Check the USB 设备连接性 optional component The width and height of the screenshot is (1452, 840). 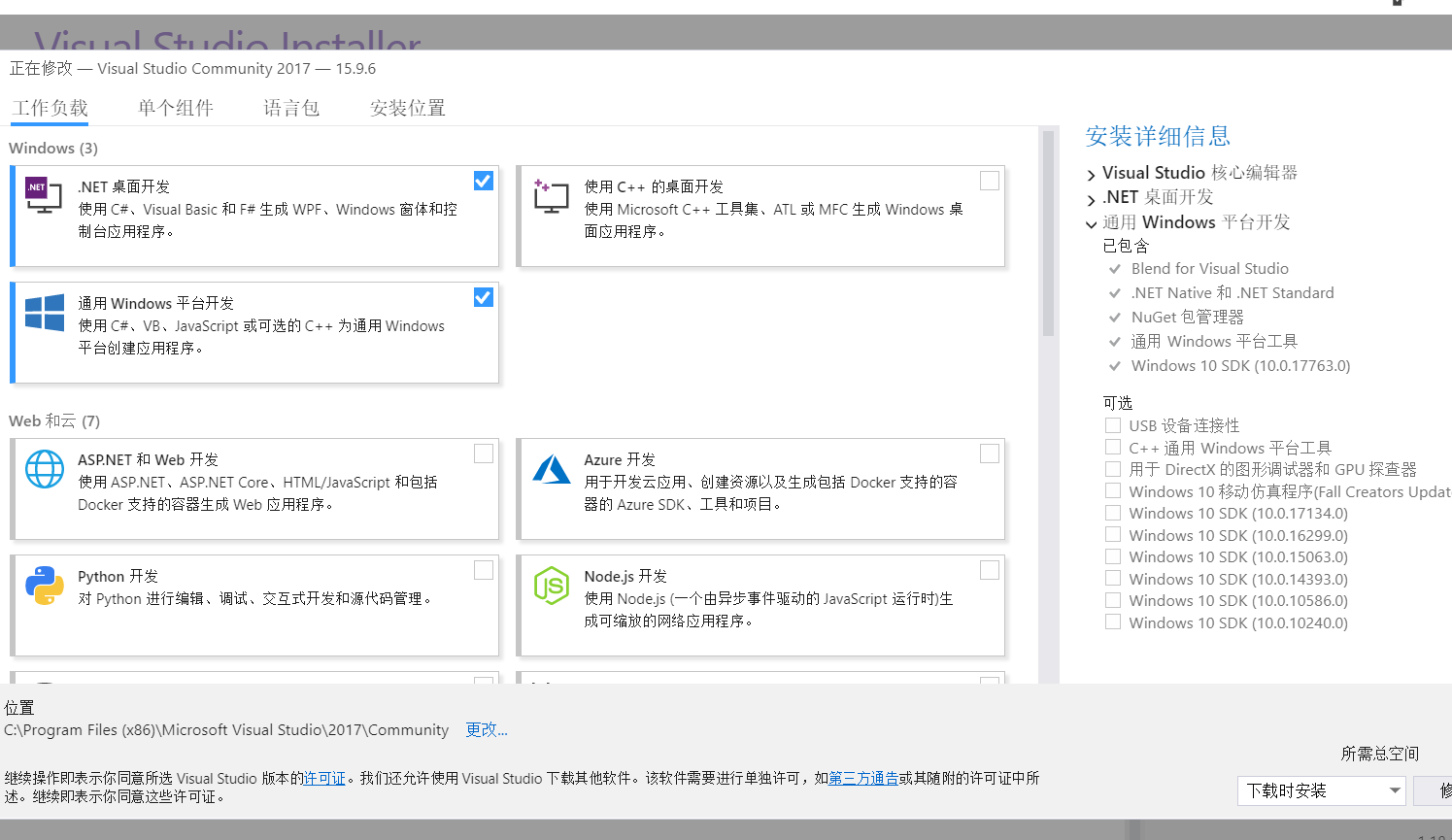click(x=1113, y=425)
